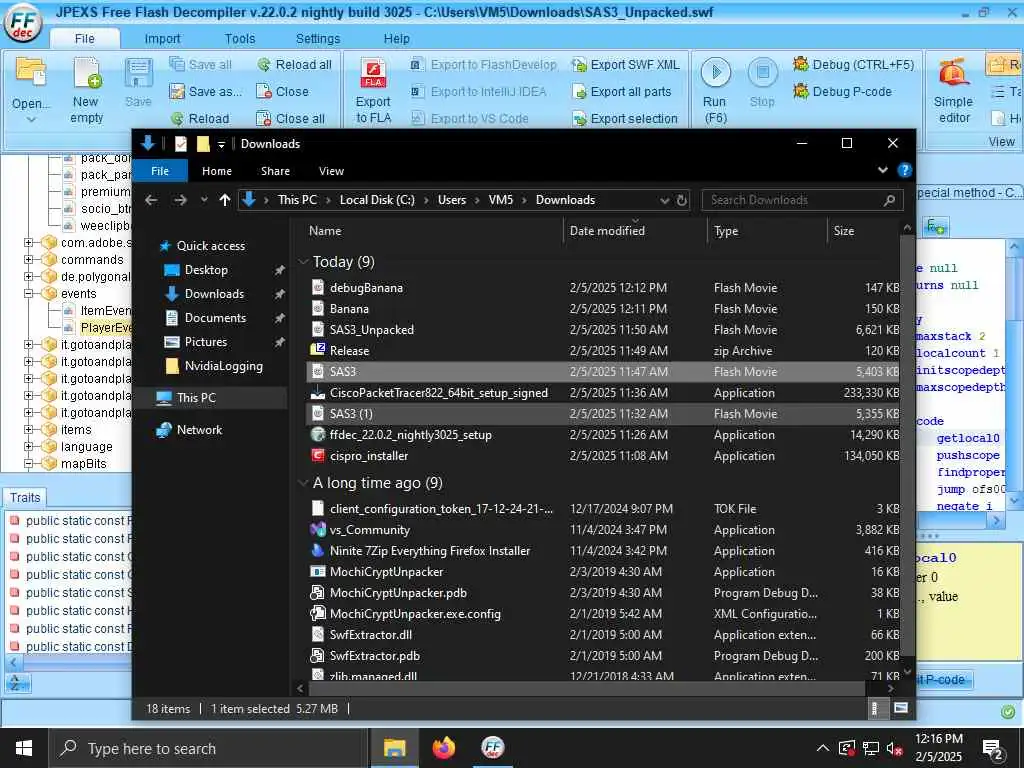Screen dimensions: 1024x768
Task: Select This PC in navigation pane
Action: click(196, 398)
